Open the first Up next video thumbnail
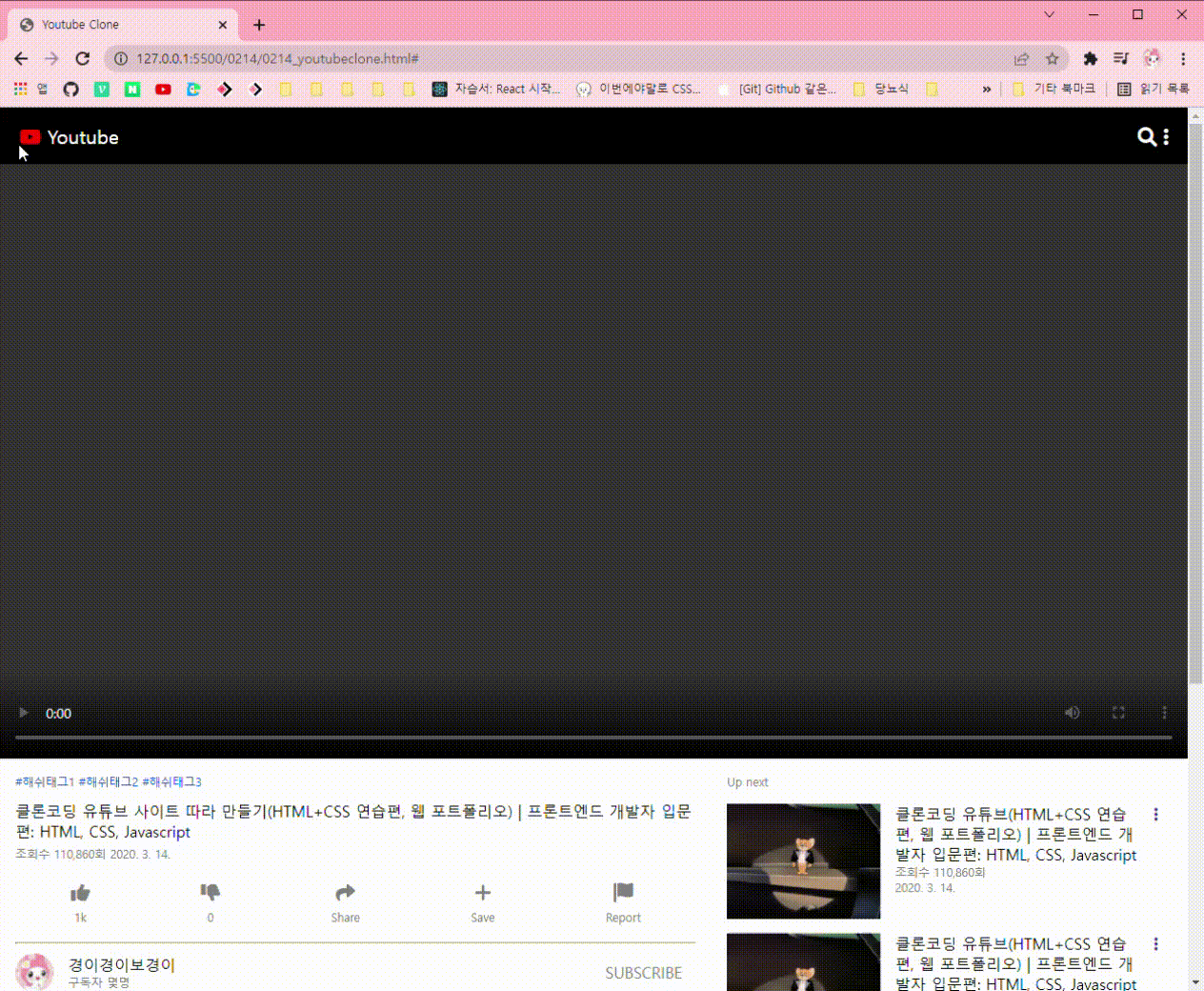 coord(803,861)
